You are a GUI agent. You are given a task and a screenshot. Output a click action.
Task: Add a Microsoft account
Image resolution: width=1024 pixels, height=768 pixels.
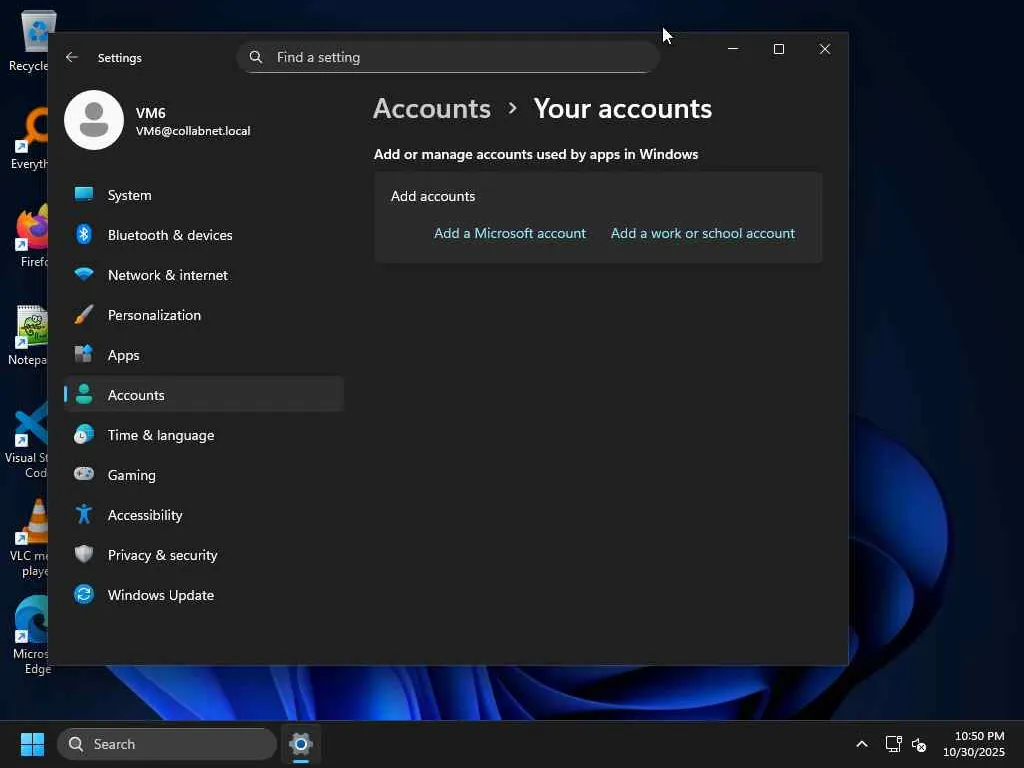[x=510, y=233]
